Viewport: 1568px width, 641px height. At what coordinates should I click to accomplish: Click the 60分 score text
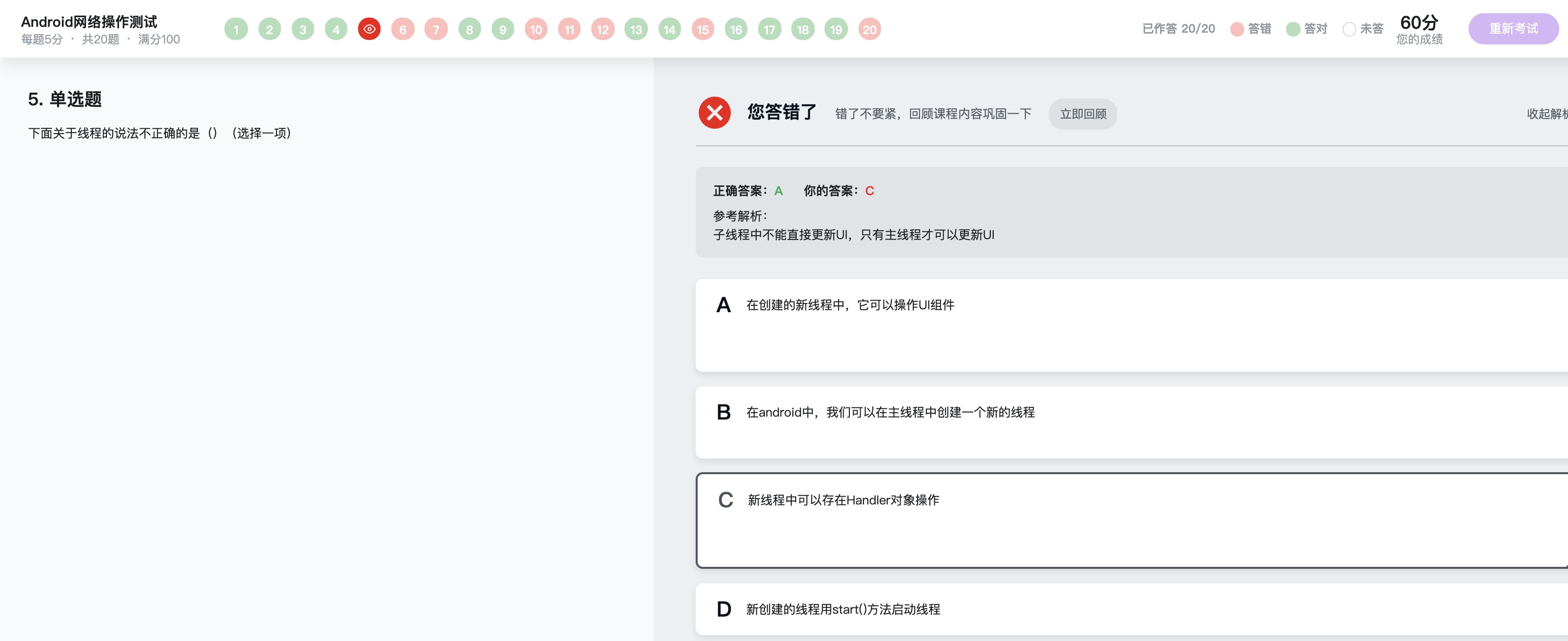(1419, 22)
